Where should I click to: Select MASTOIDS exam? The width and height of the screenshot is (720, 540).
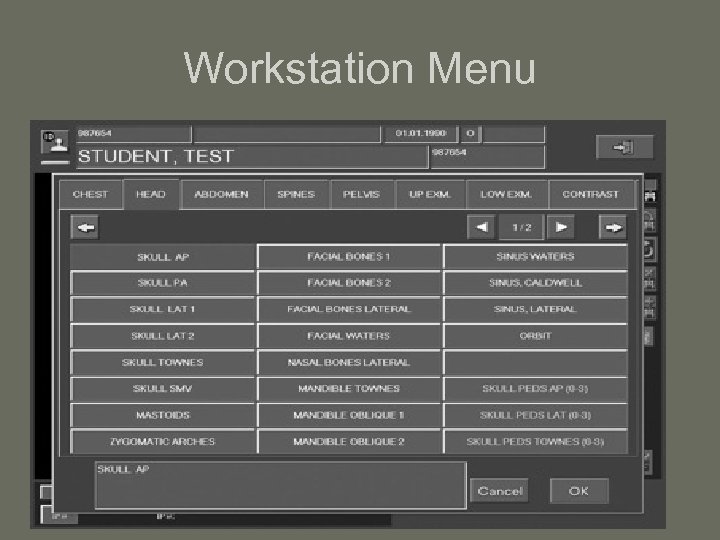point(163,416)
